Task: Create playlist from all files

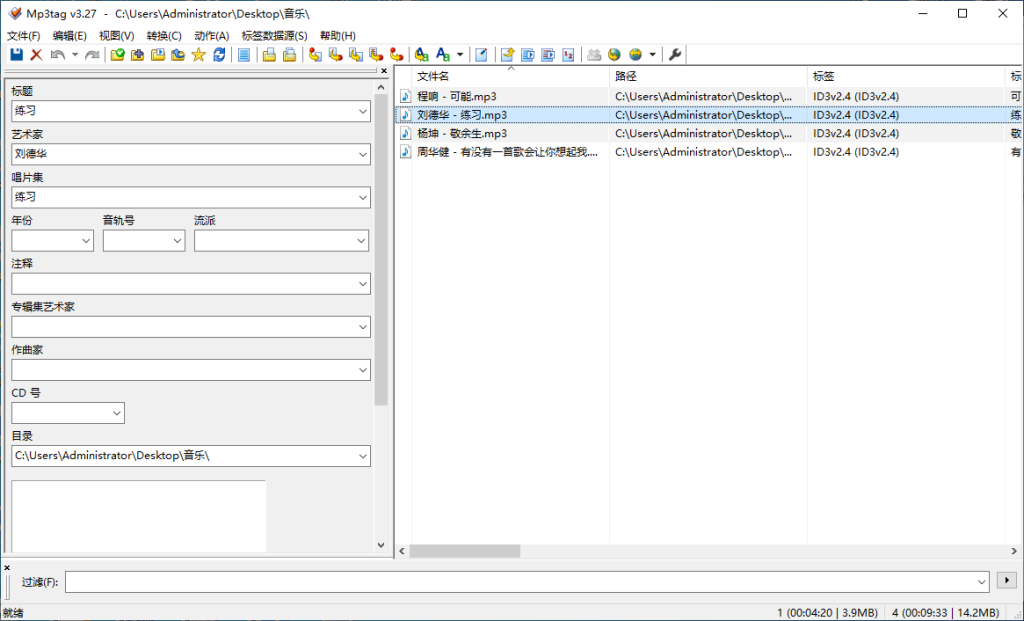Action: pos(269,55)
